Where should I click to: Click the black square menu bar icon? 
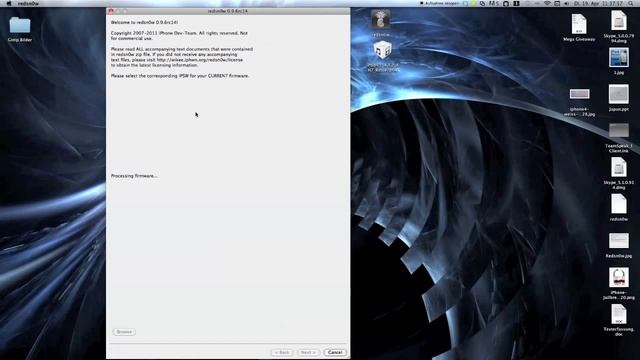[x=516, y=3]
